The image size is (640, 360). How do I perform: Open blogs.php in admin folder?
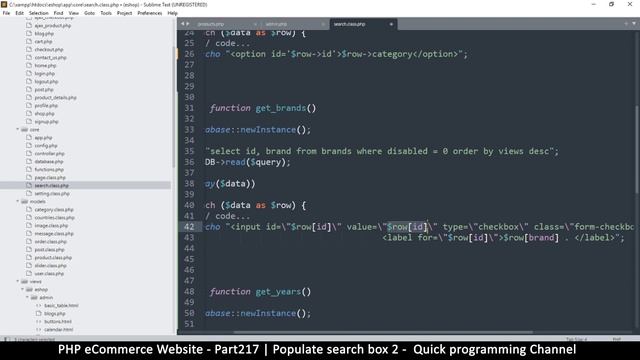click(55, 313)
